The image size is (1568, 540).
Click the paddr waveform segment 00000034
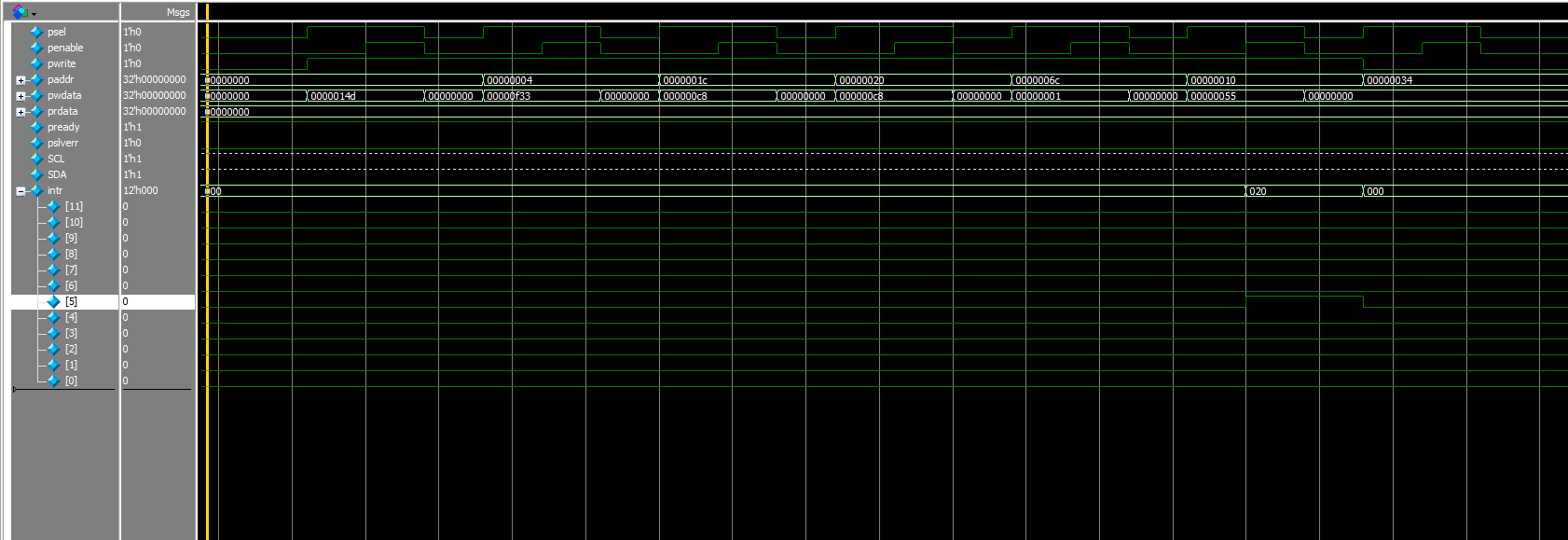point(1465,80)
